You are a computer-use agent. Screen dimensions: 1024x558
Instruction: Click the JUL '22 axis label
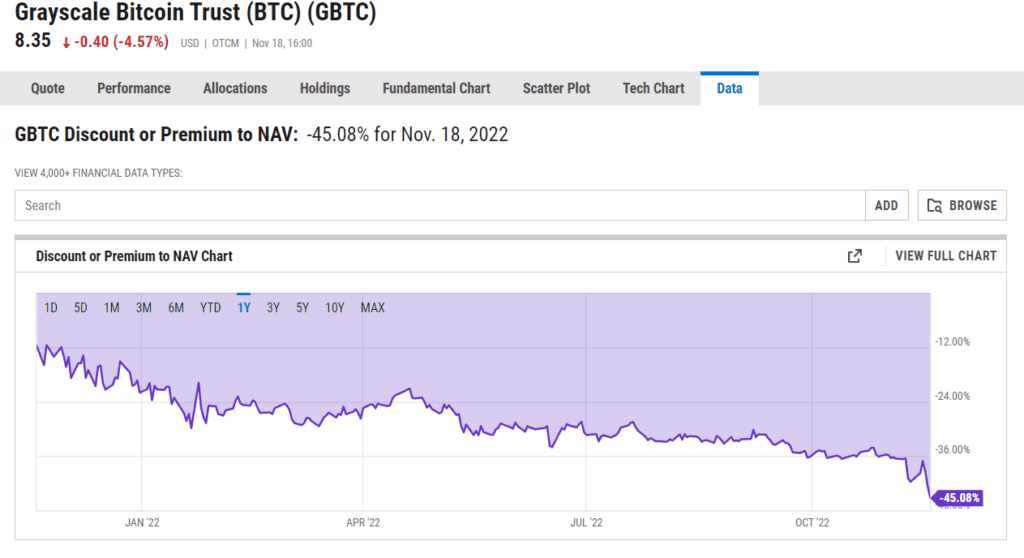pyautogui.click(x=586, y=523)
